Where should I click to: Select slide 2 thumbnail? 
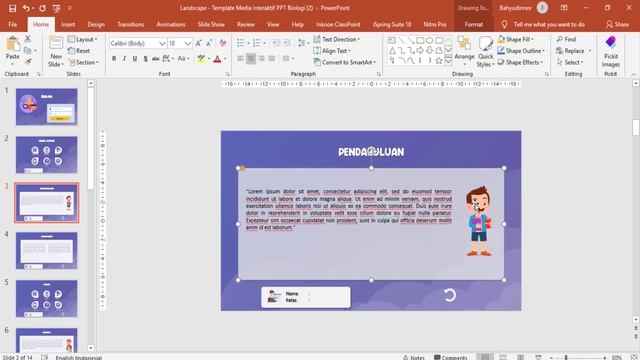click(47, 155)
